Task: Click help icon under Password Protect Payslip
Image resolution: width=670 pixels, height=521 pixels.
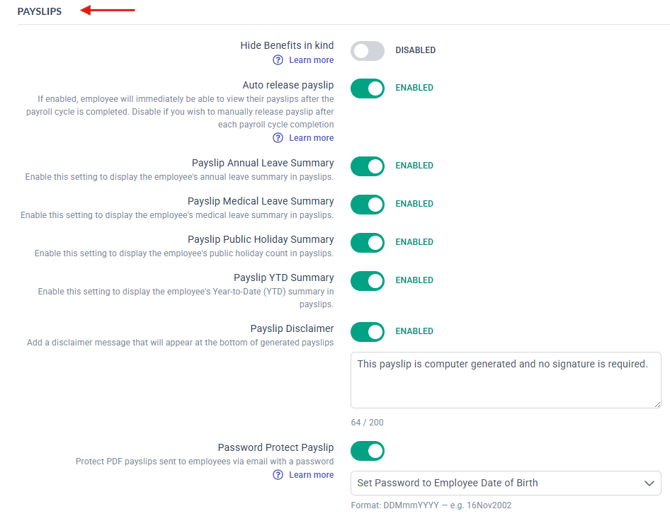Action: tap(278, 474)
